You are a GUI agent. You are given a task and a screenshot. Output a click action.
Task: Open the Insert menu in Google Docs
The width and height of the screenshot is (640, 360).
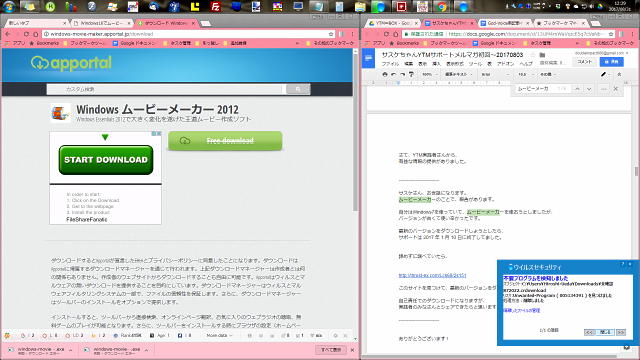436,64
